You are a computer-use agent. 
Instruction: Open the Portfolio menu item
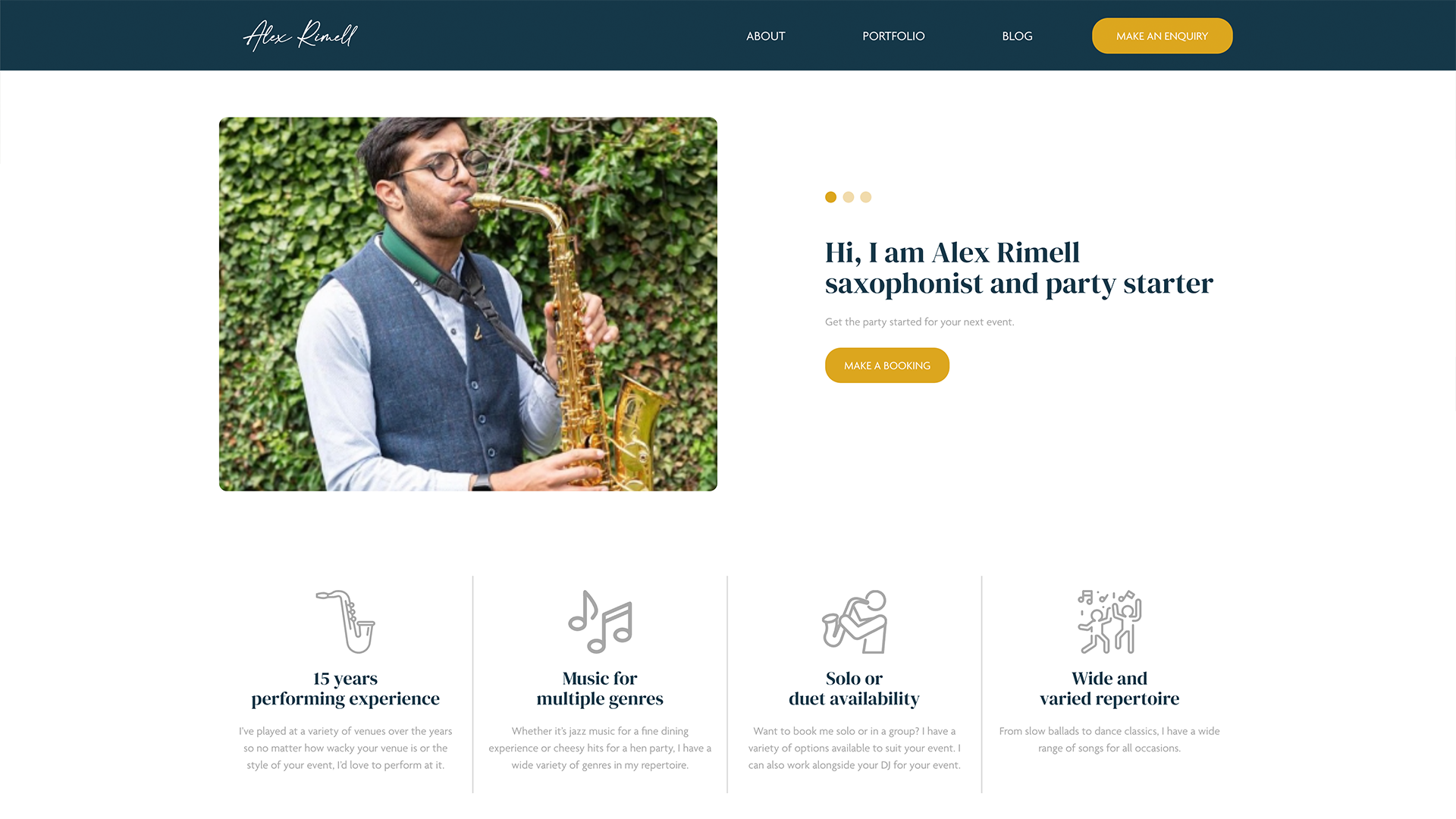pyautogui.click(x=893, y=36)
